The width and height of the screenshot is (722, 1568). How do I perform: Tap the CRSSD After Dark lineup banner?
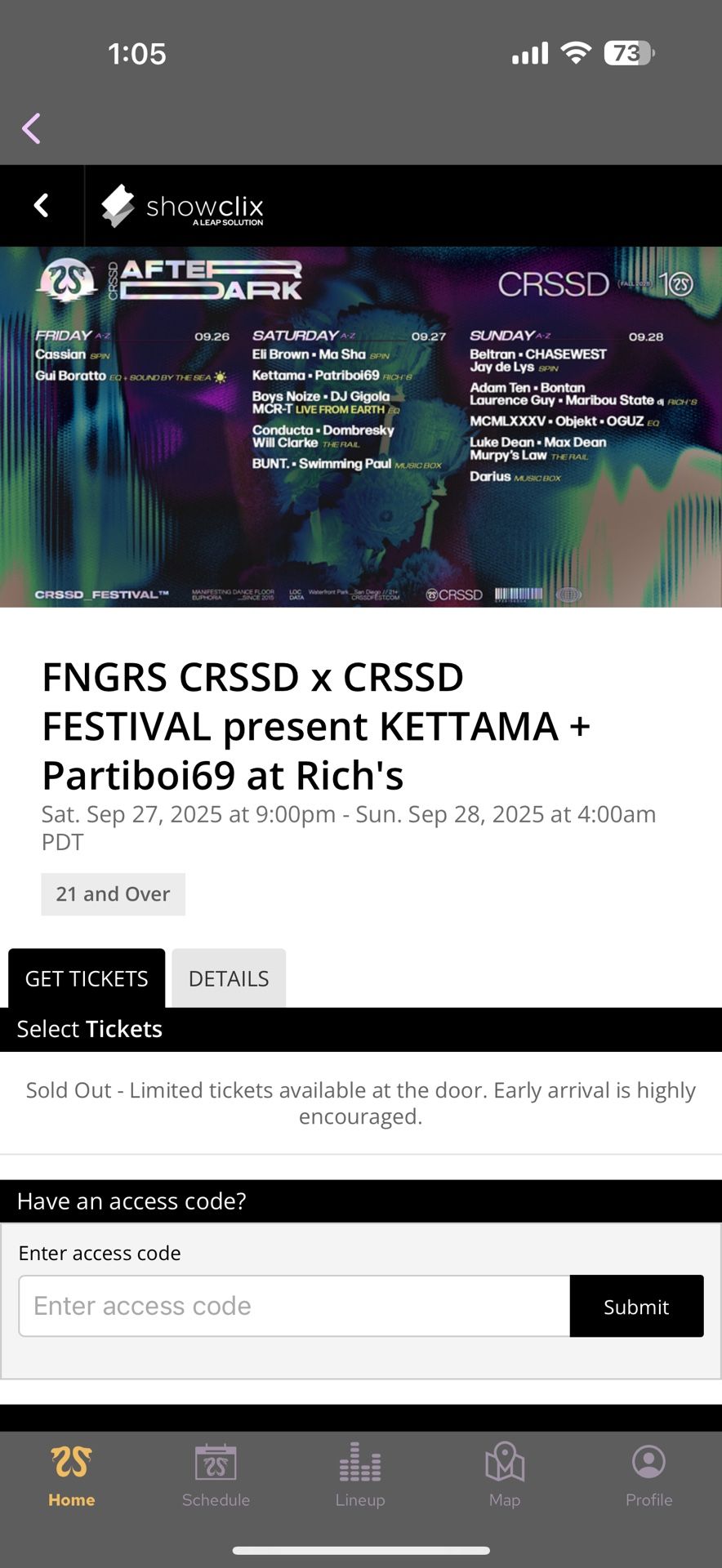pos(361,426)
